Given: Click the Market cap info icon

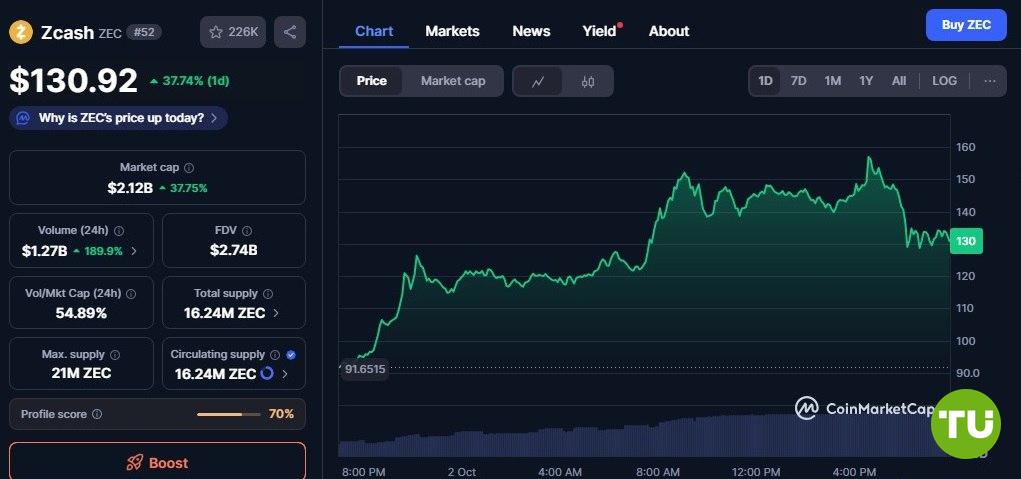Looking at the screenshot, I should pyautogui.click(x=189, y=168).
